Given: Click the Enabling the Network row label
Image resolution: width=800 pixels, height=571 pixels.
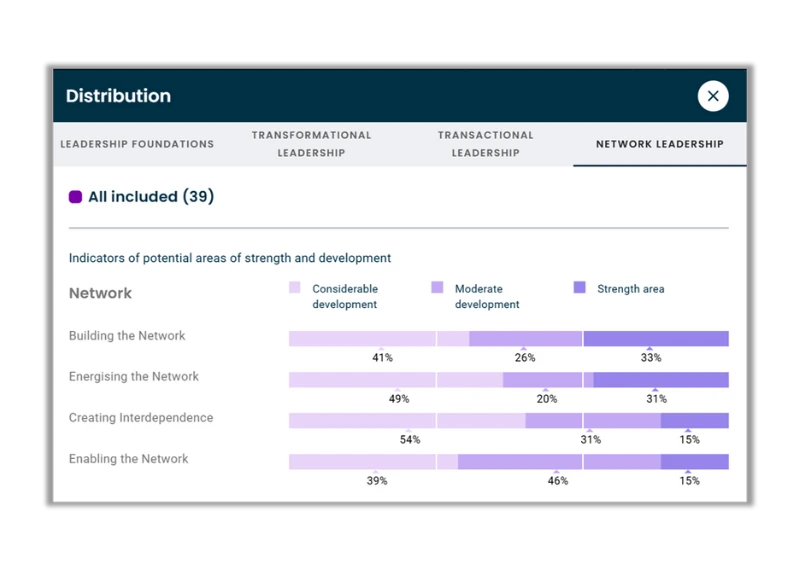Looking at the screenshot, I should click(x=129, y=459).
